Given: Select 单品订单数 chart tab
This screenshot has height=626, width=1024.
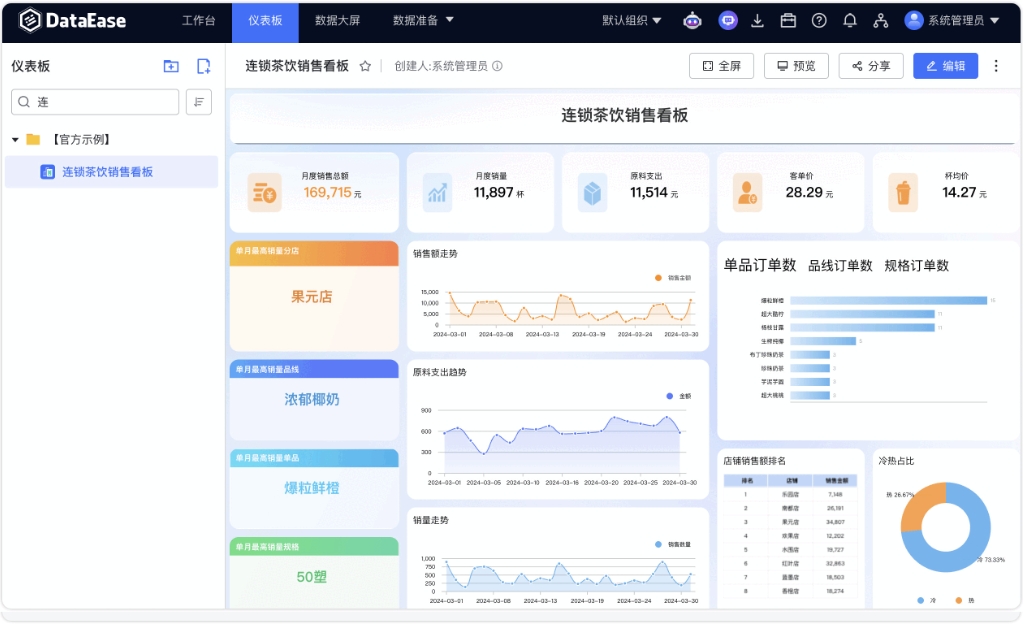Looking at the screenshot, I should pos(760,265).
